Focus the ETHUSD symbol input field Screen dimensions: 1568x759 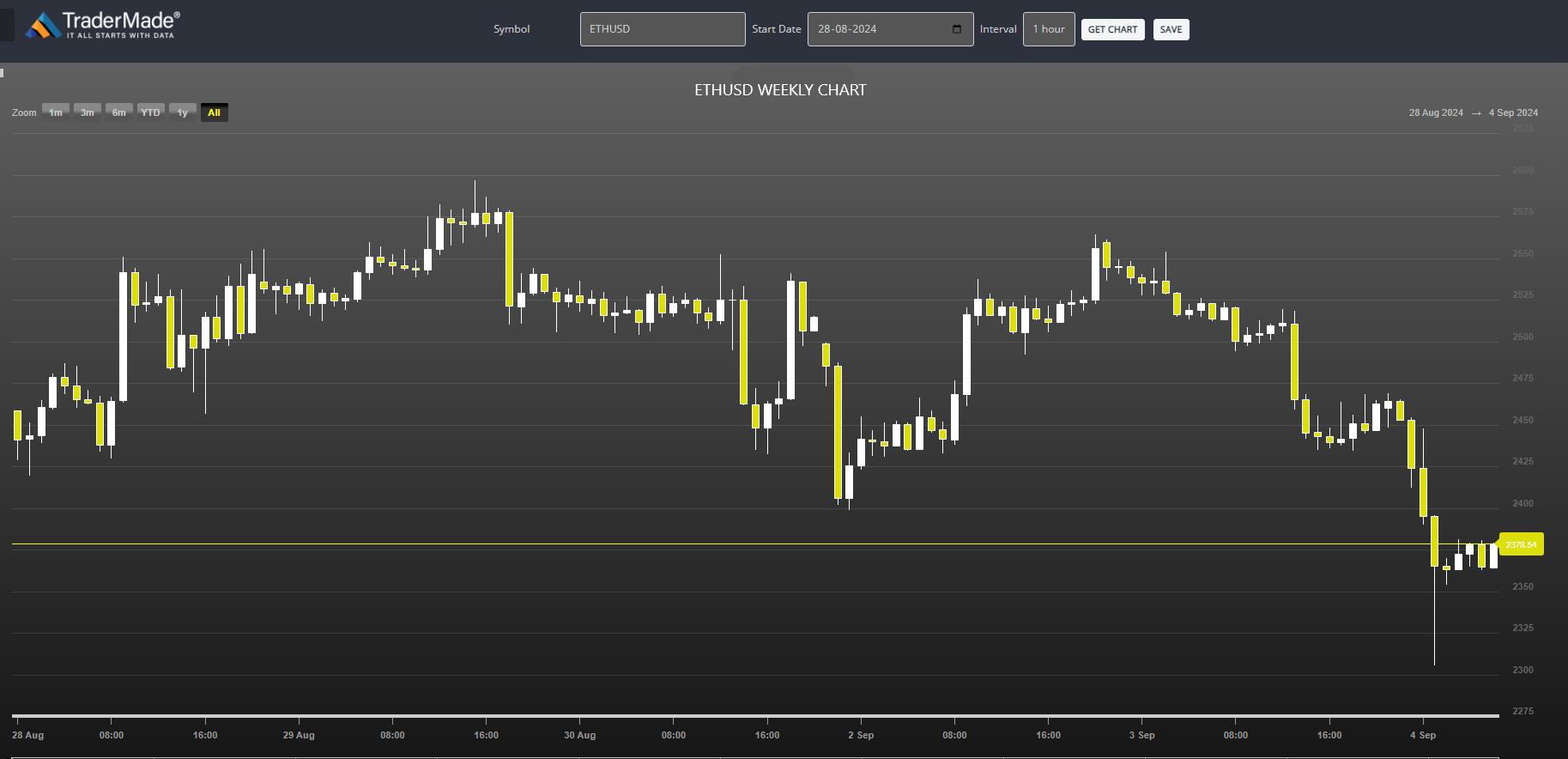click(663, 29)
